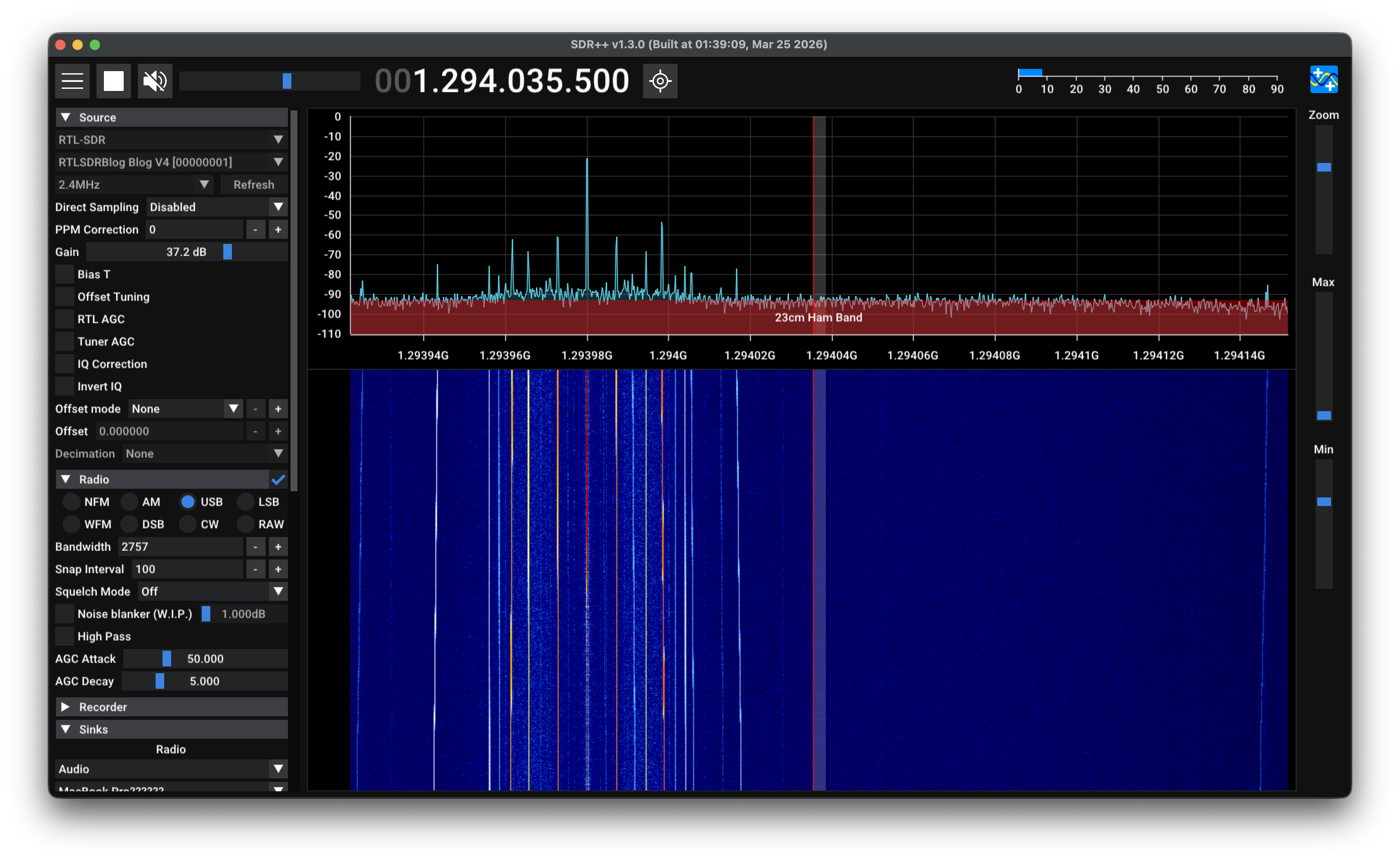1400x862 pixels.
Task: Enable the High Pass checkbox
Action: pyautogui.click(x=65, y=636)
